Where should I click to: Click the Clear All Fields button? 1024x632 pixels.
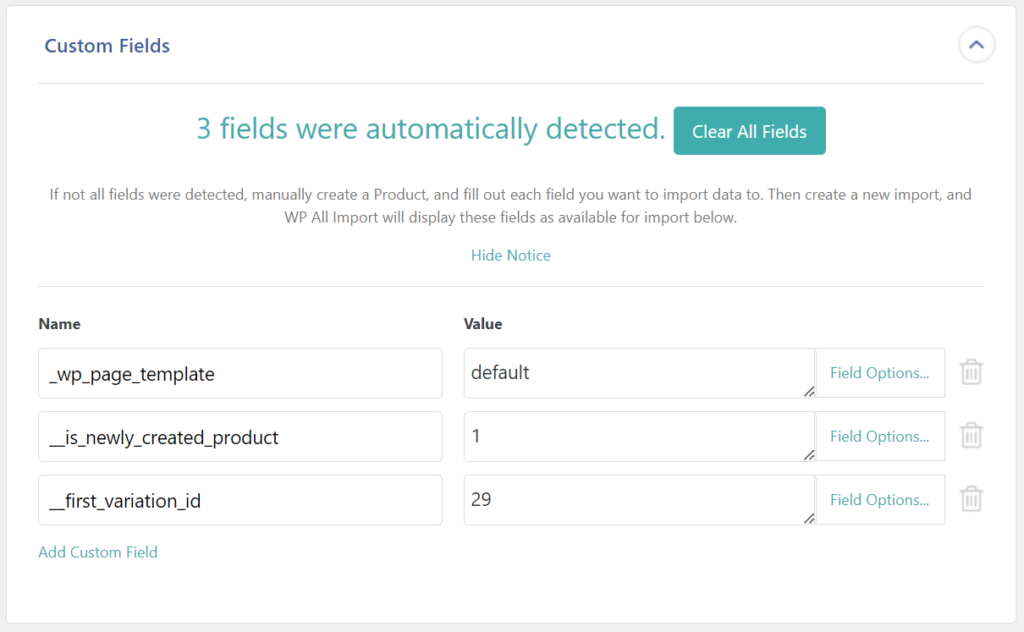click(749, 131)
